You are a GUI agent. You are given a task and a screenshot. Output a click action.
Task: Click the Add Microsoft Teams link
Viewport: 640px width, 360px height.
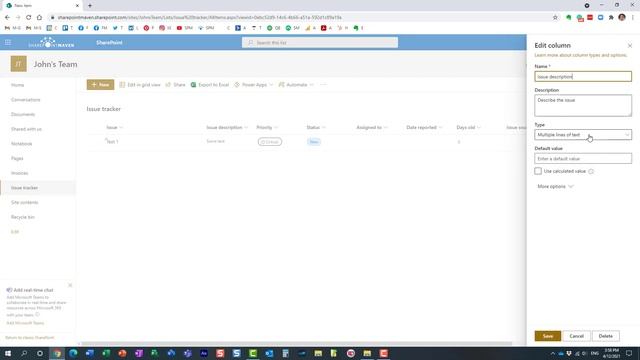pos(25,323)
